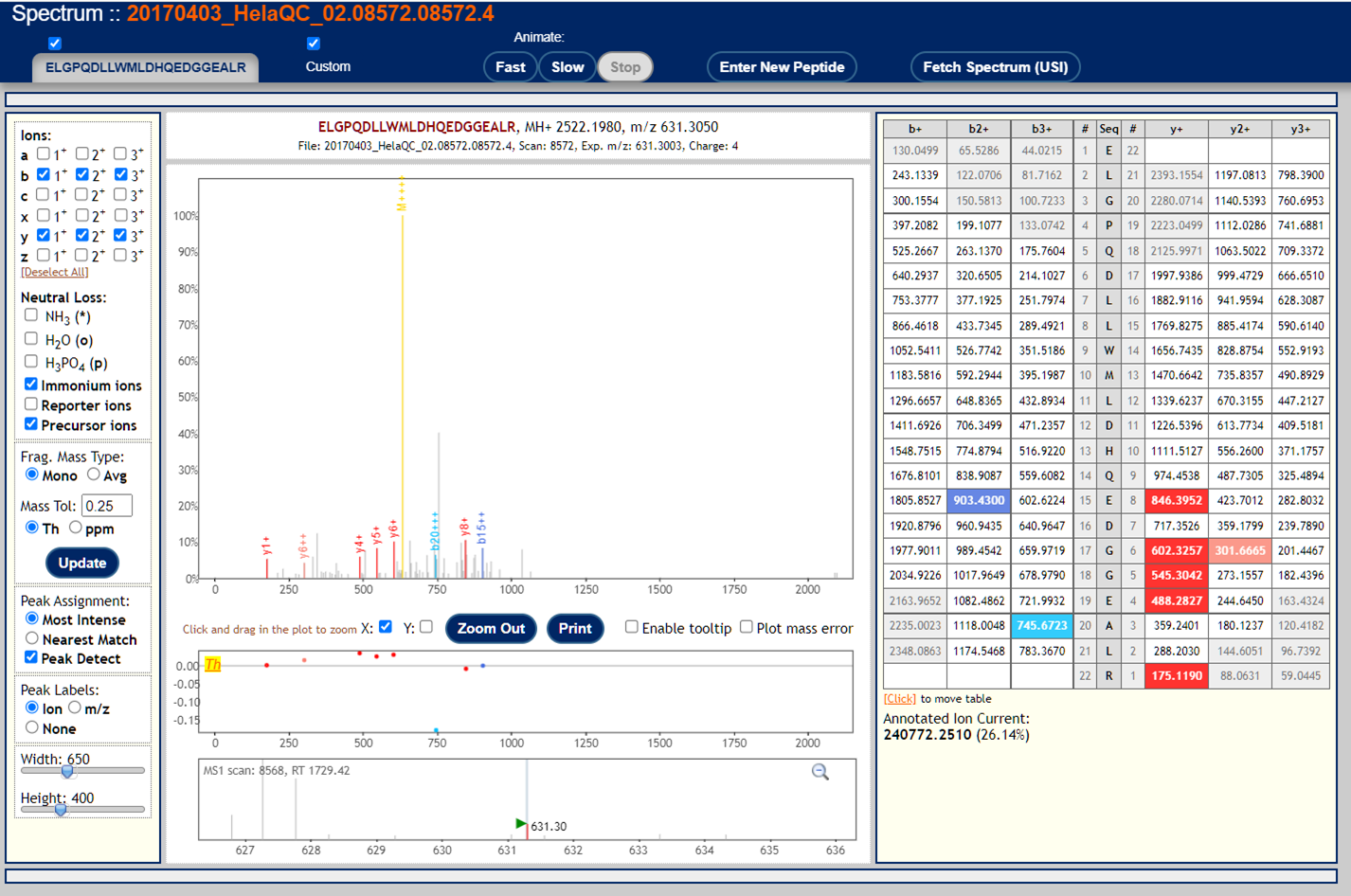Uncheck b ion 3+ checkbox

pos(121,174)
